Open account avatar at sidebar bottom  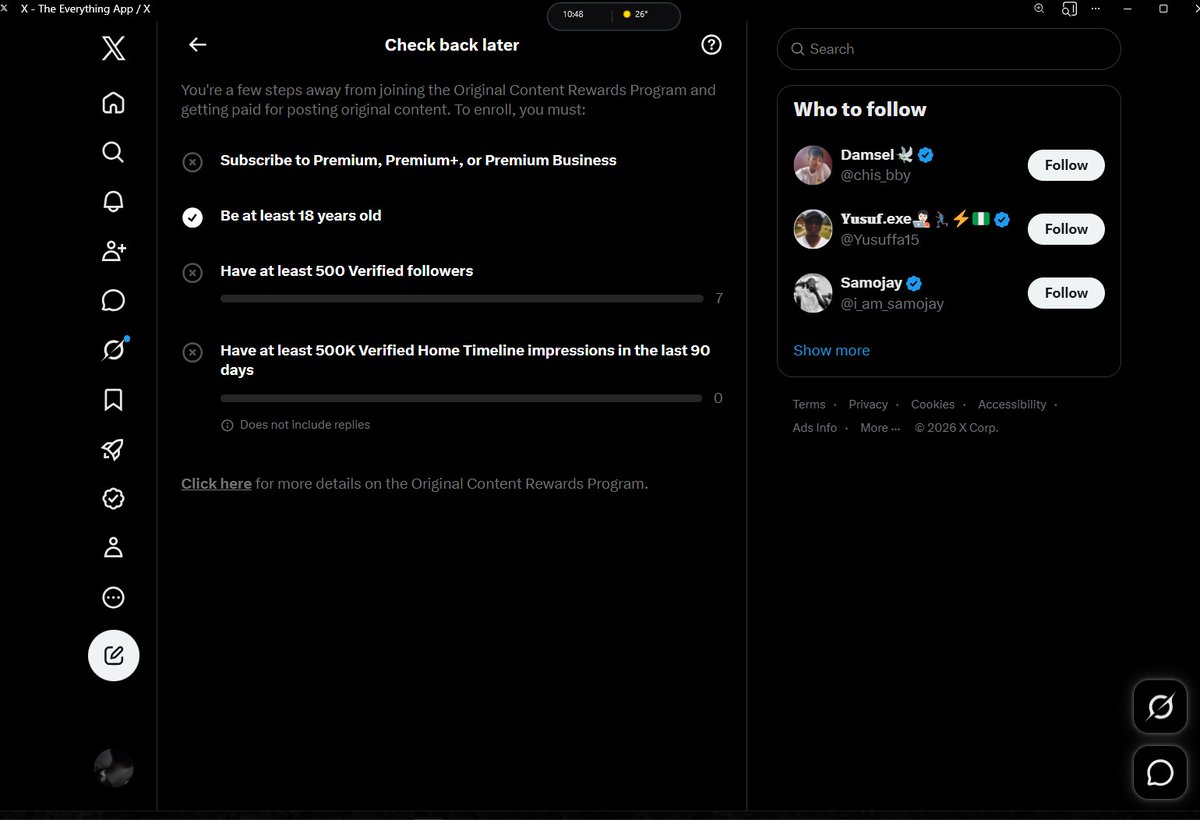113,768
